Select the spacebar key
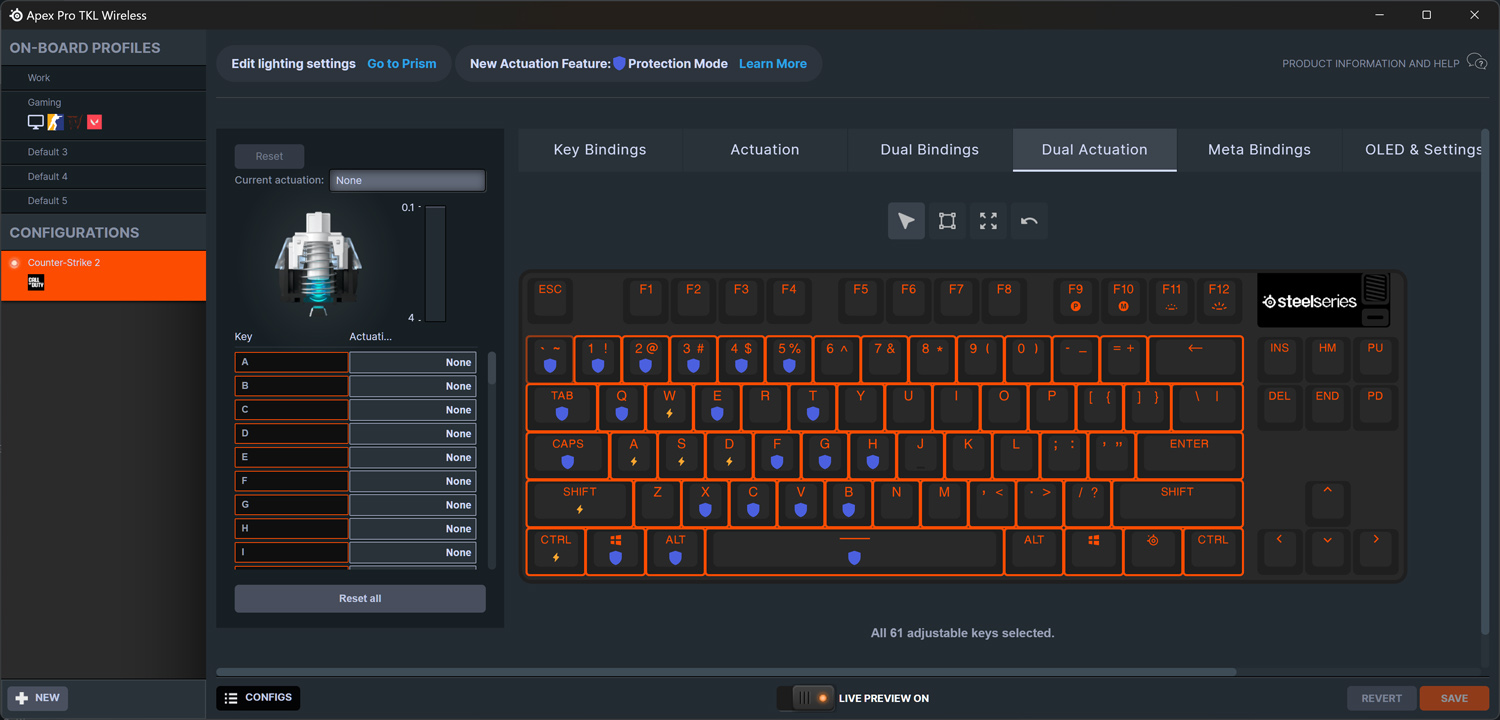 click(854, 552)
